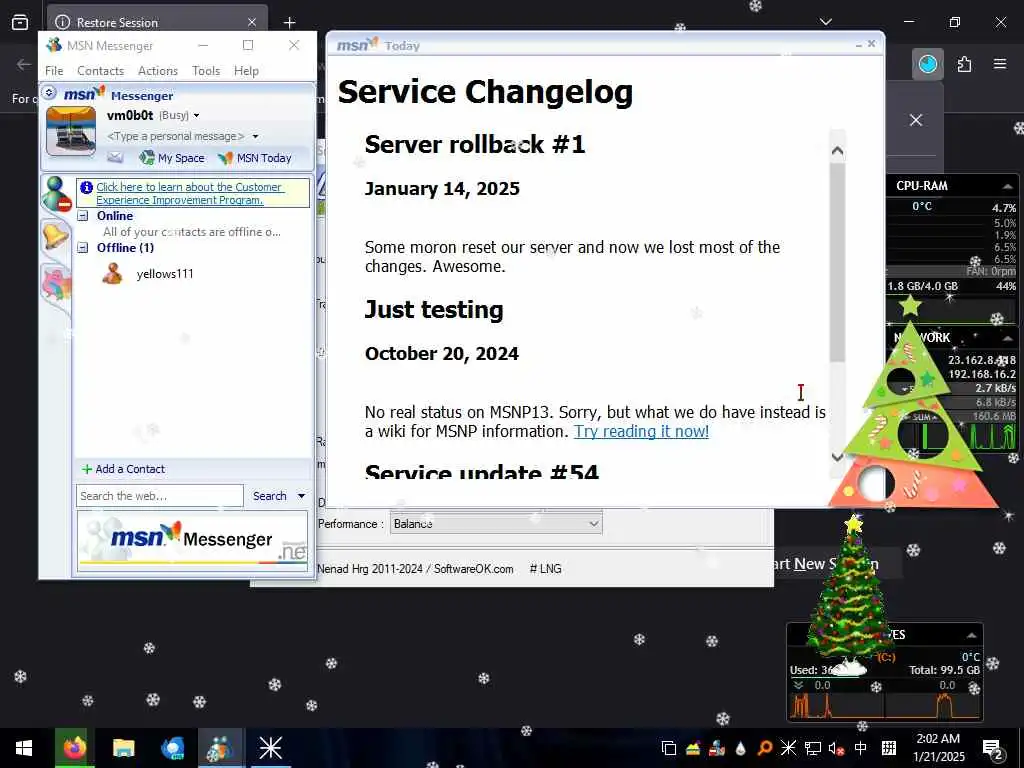Select the contacts tab with the buddy icon
Image resolution: width=1024 pixels, height=768 pixels.
[x=56, y=194]
